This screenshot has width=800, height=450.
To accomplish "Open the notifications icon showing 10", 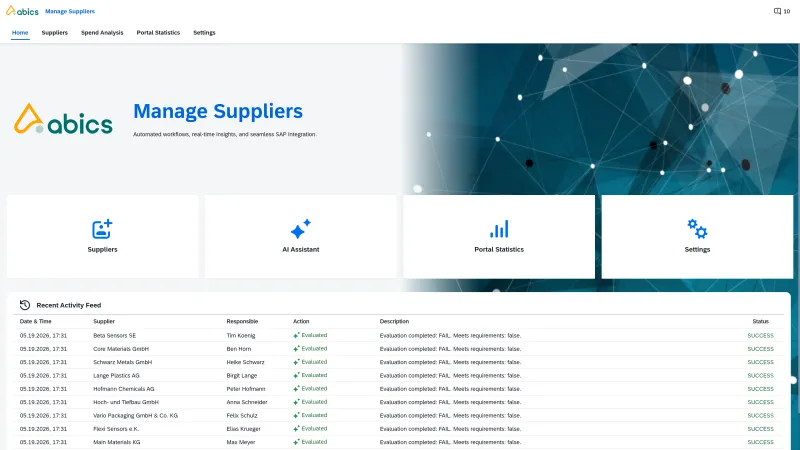I will (782, 11).
